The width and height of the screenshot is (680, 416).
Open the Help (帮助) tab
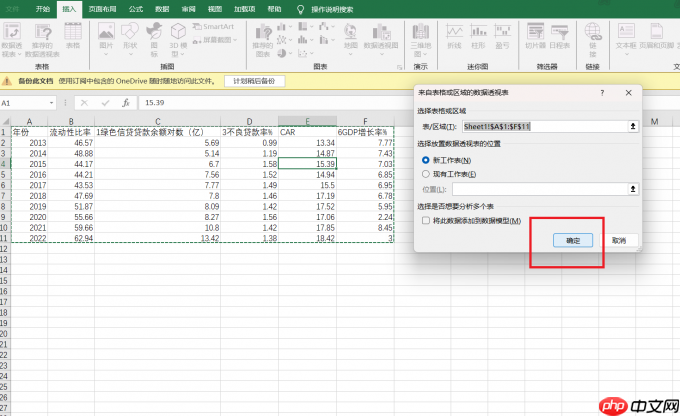[274, 9]
